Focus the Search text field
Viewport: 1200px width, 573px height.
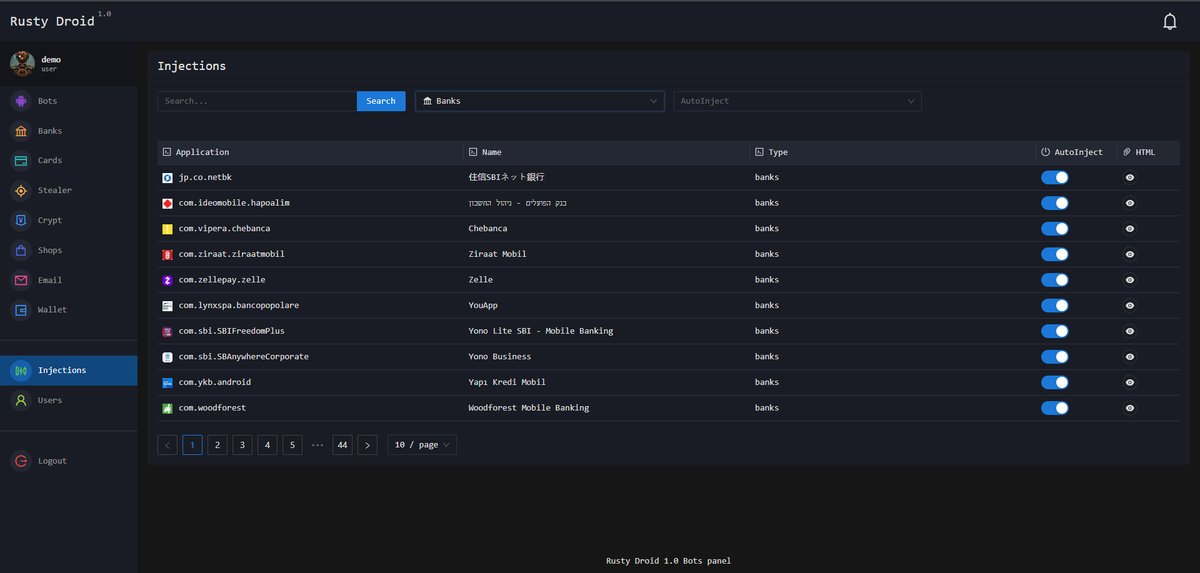tap(257, 101)
